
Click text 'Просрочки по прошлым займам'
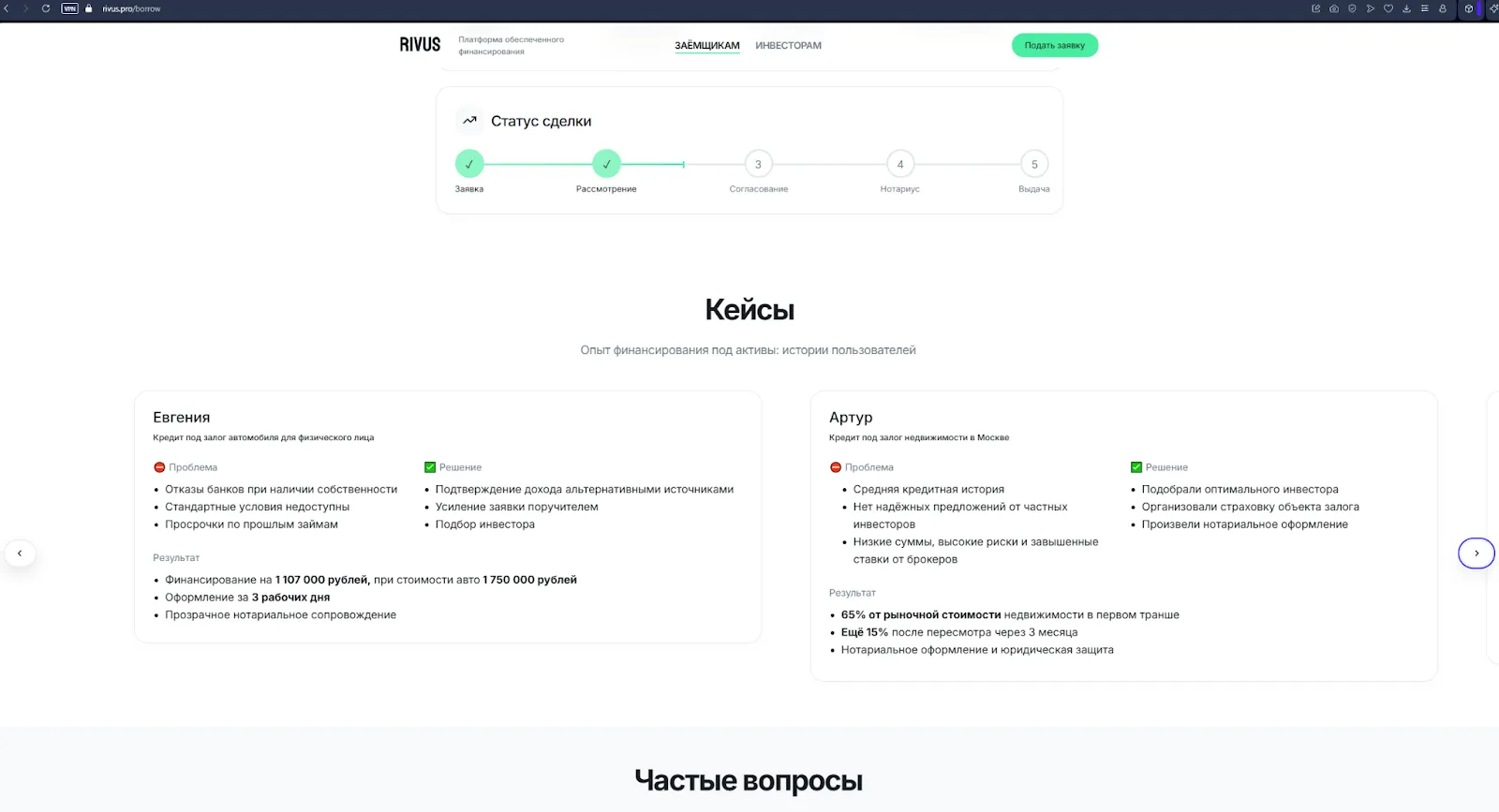[x=251, y=524]
